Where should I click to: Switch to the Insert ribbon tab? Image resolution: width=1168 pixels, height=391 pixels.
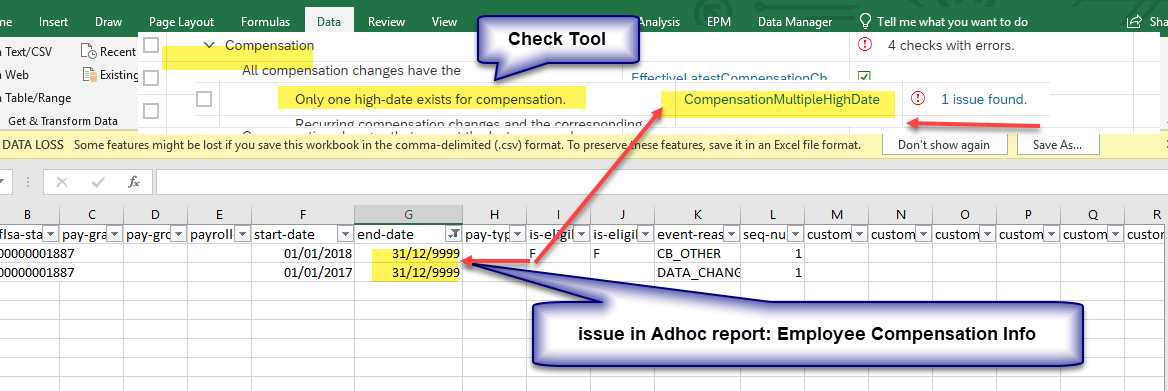tap(53, 22)
